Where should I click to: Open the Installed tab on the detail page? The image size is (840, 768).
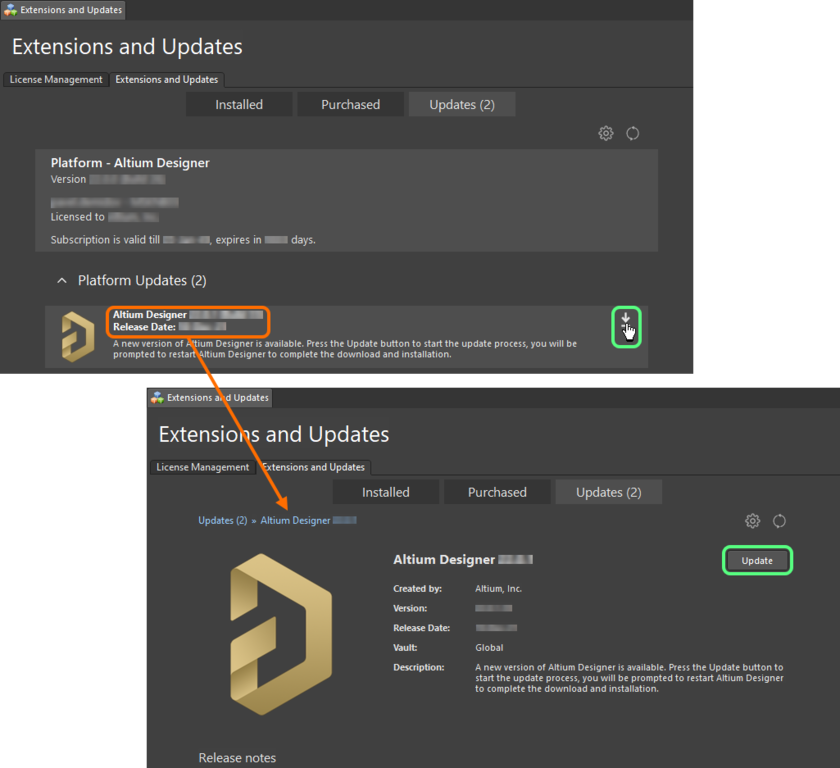pos(385,491)
